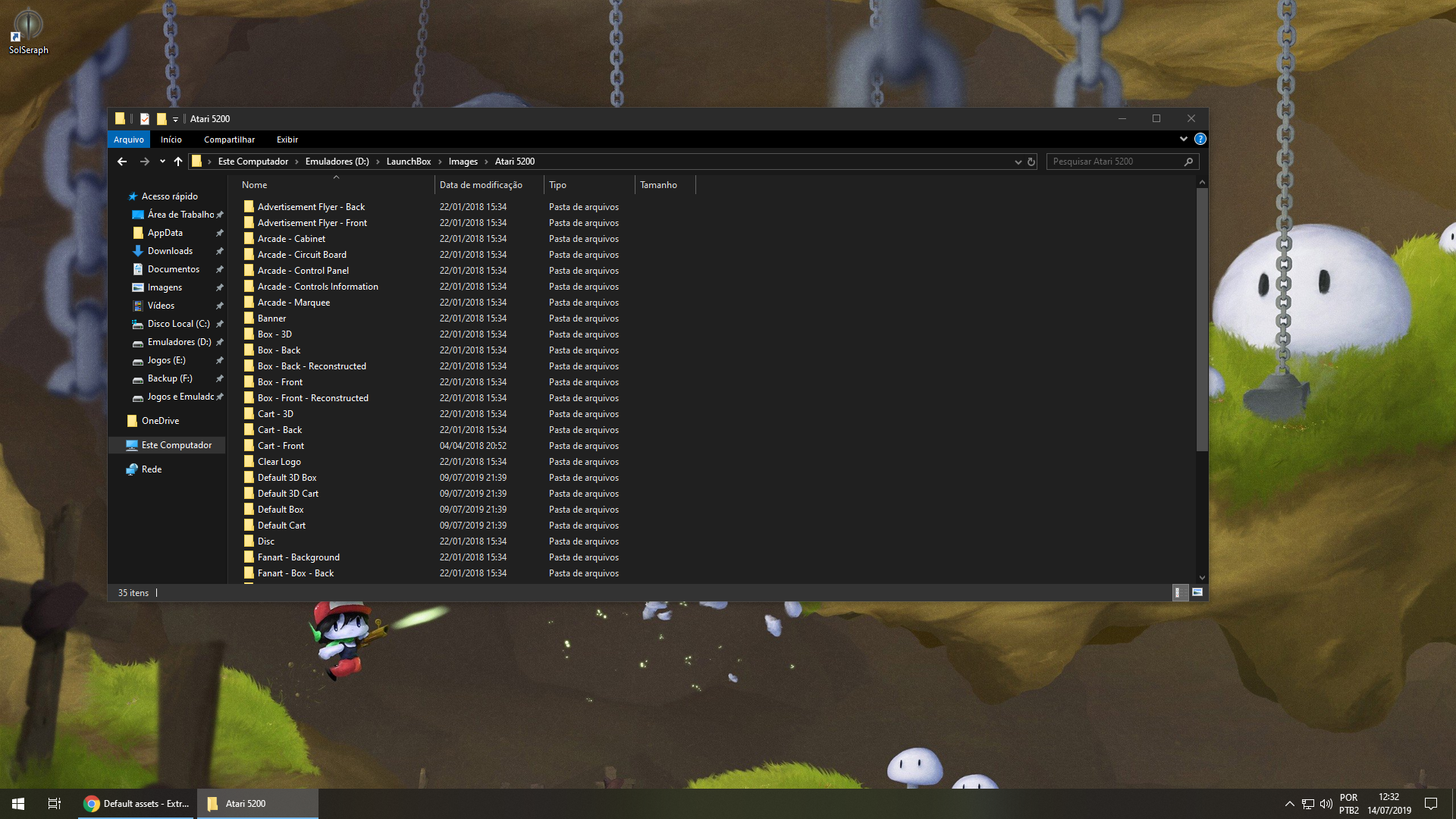Switch to large icons view in status bar
The image size is (1456, 819).
(x=1197, y=593)
